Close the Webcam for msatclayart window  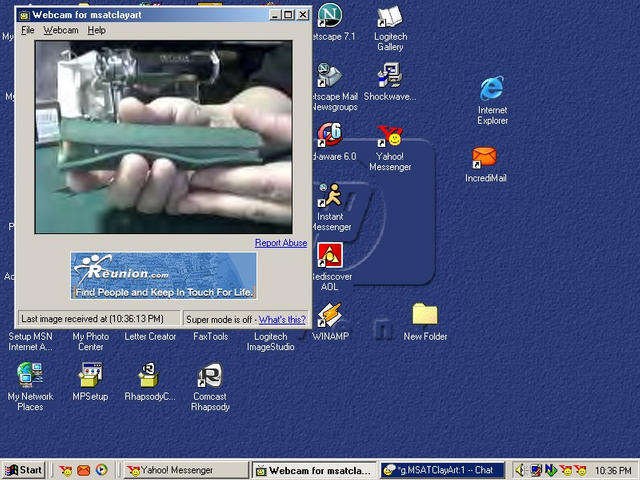303,15
